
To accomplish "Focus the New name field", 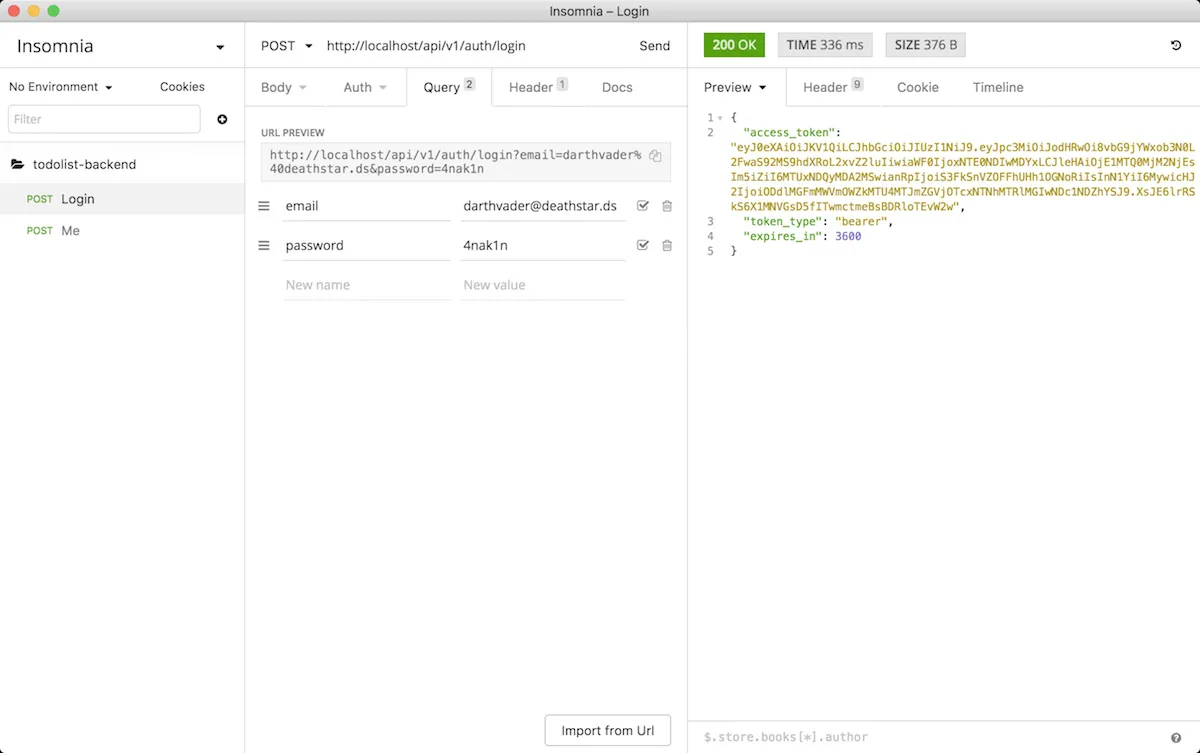I will (x=366, y=285).
